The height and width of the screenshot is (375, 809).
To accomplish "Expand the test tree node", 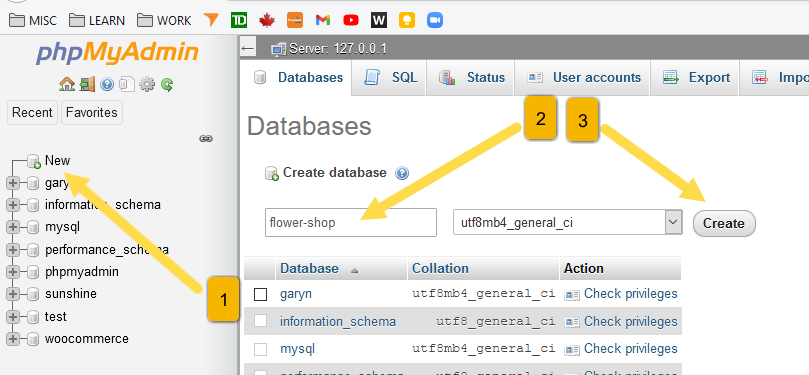I will [x=13, y=317].
